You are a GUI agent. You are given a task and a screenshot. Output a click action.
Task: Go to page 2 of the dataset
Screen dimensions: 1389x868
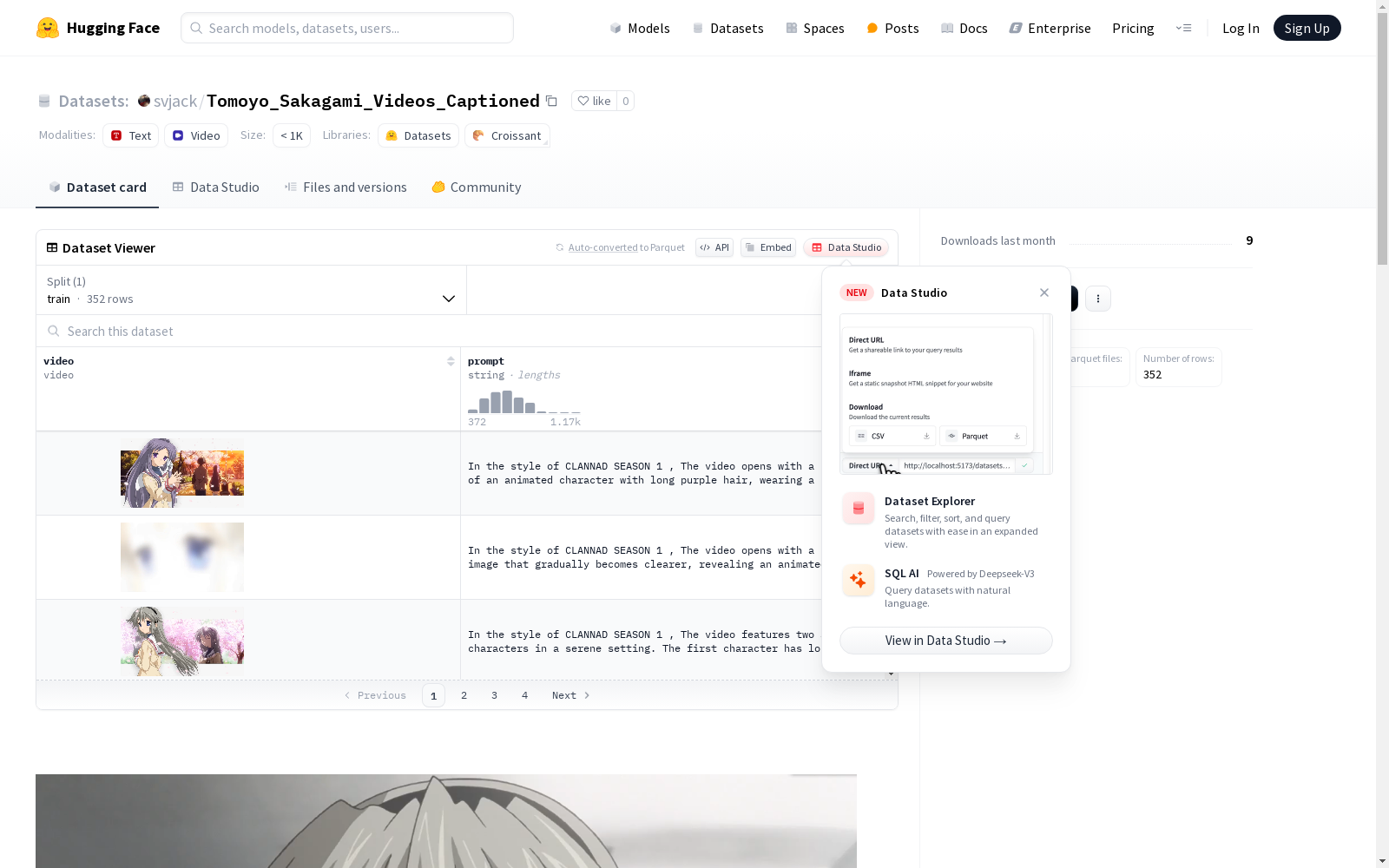point(464,695)
